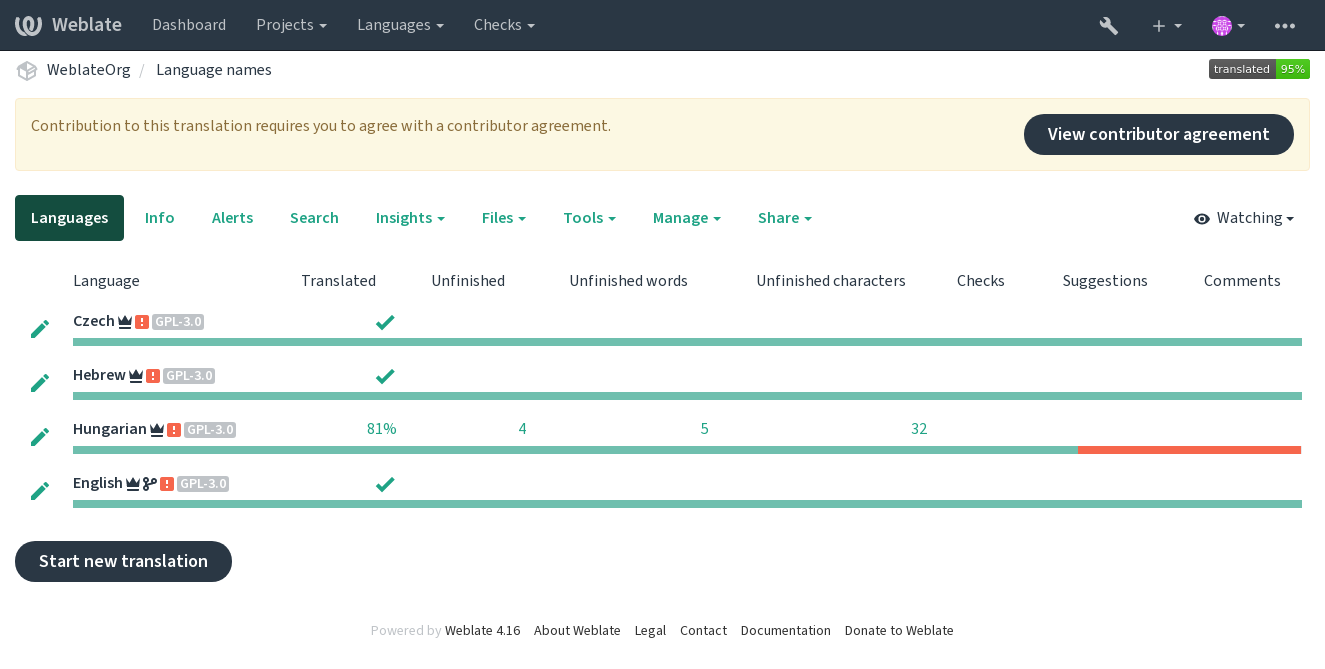Click the Hebrew translated checkmark

[x=385, y=376]
